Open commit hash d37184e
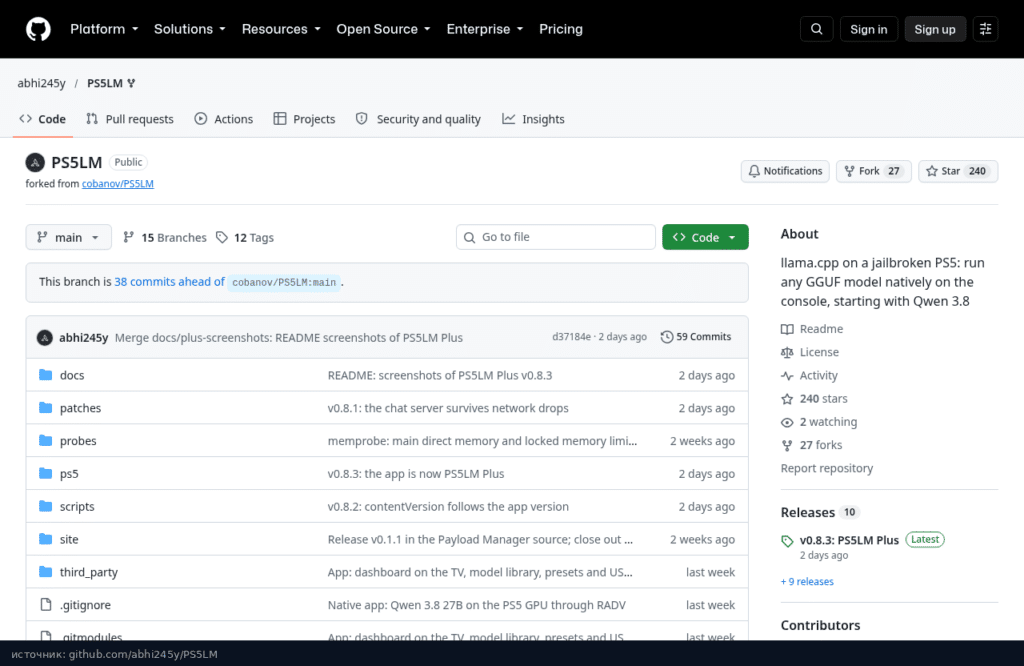 coord(571,337)
